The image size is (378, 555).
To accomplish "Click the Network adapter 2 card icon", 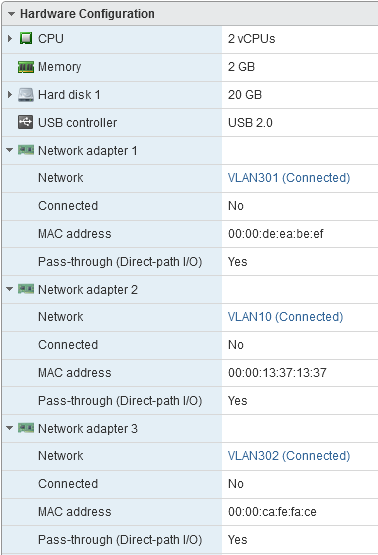I will pos(26,289).
